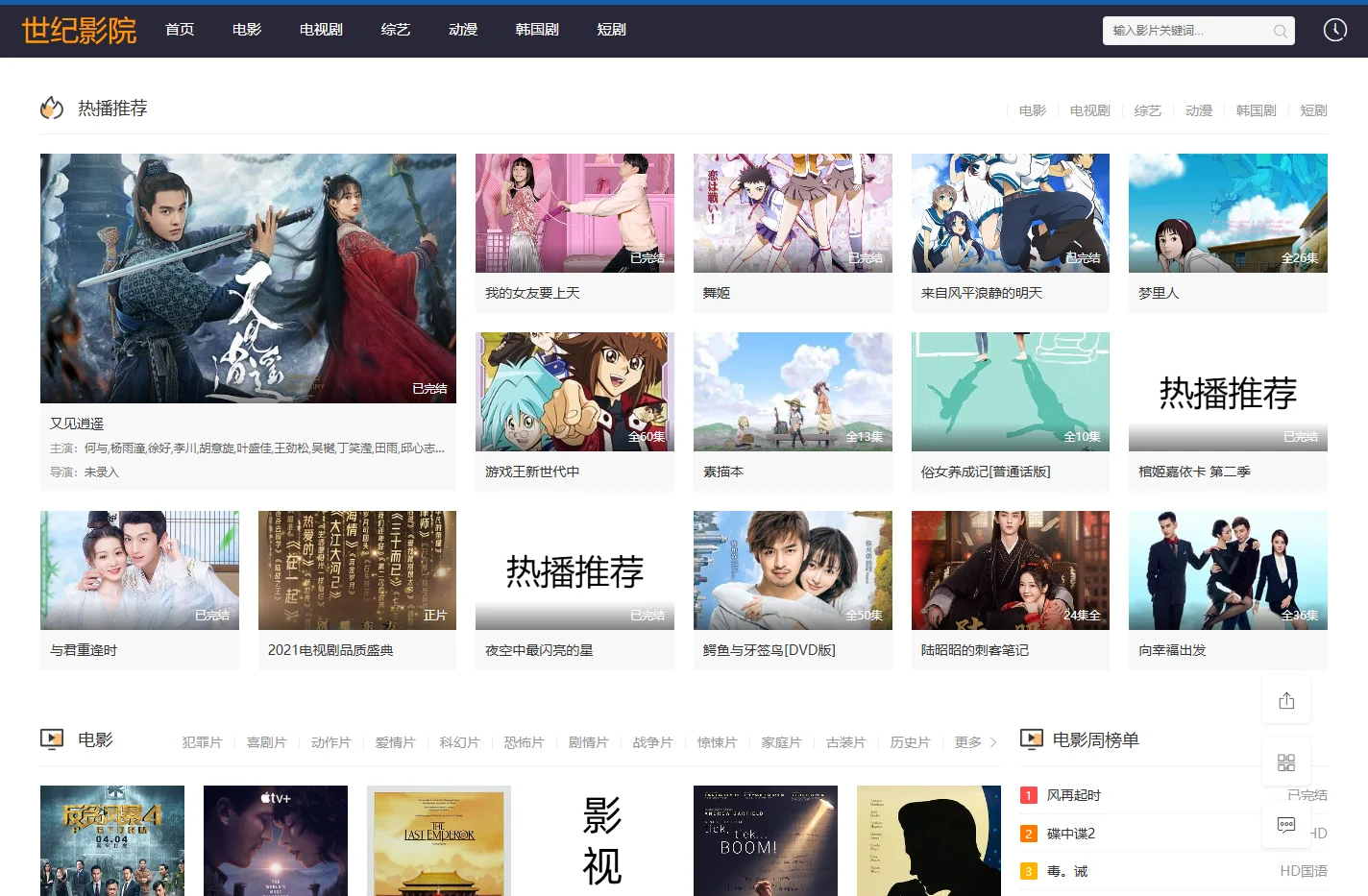
Task: Select the 喜剧片 movie genre
Action: (x=266, y=742)
